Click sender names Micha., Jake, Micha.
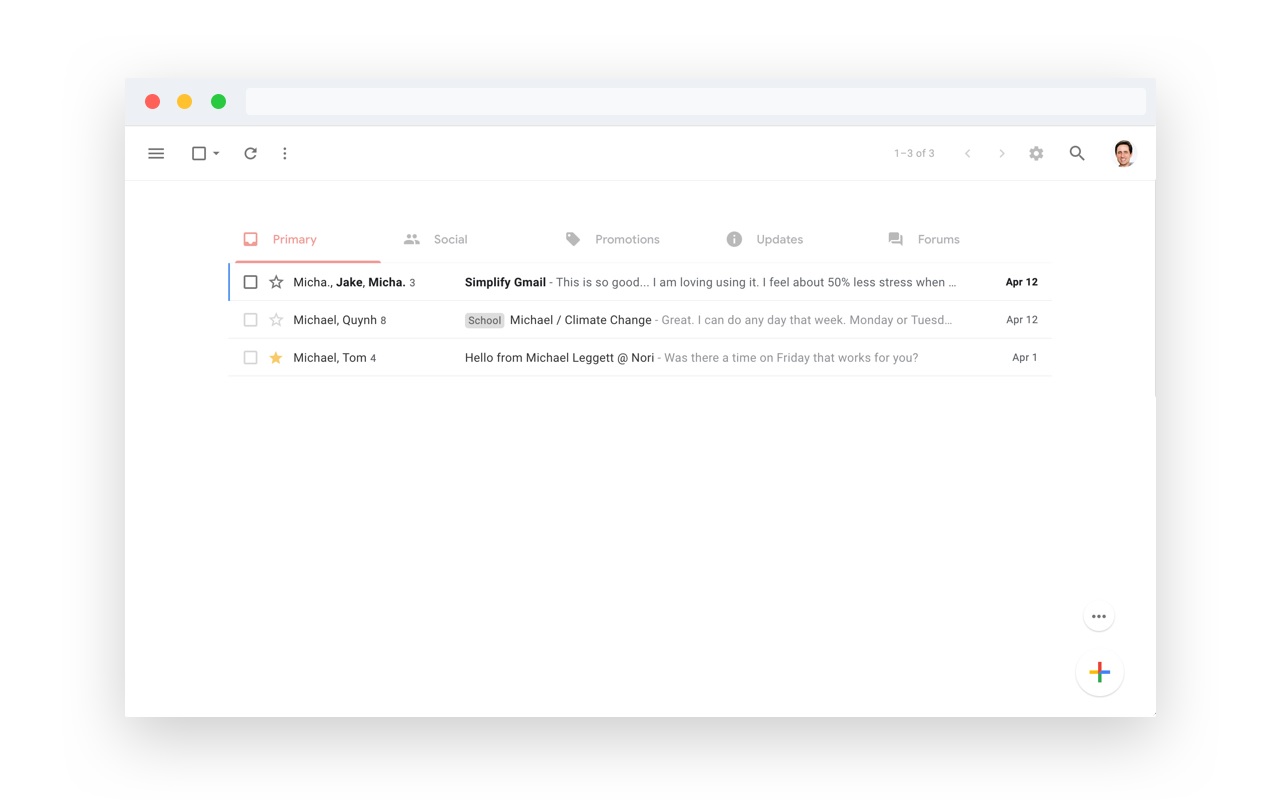 coord(349,282)
